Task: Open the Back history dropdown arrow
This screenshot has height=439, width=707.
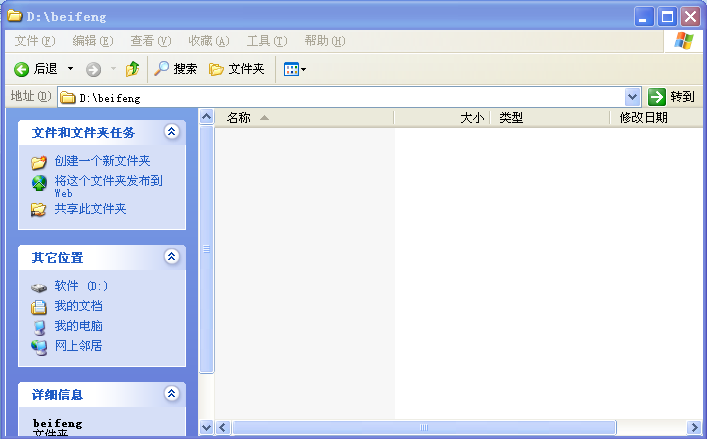Action: coord(70,69)
